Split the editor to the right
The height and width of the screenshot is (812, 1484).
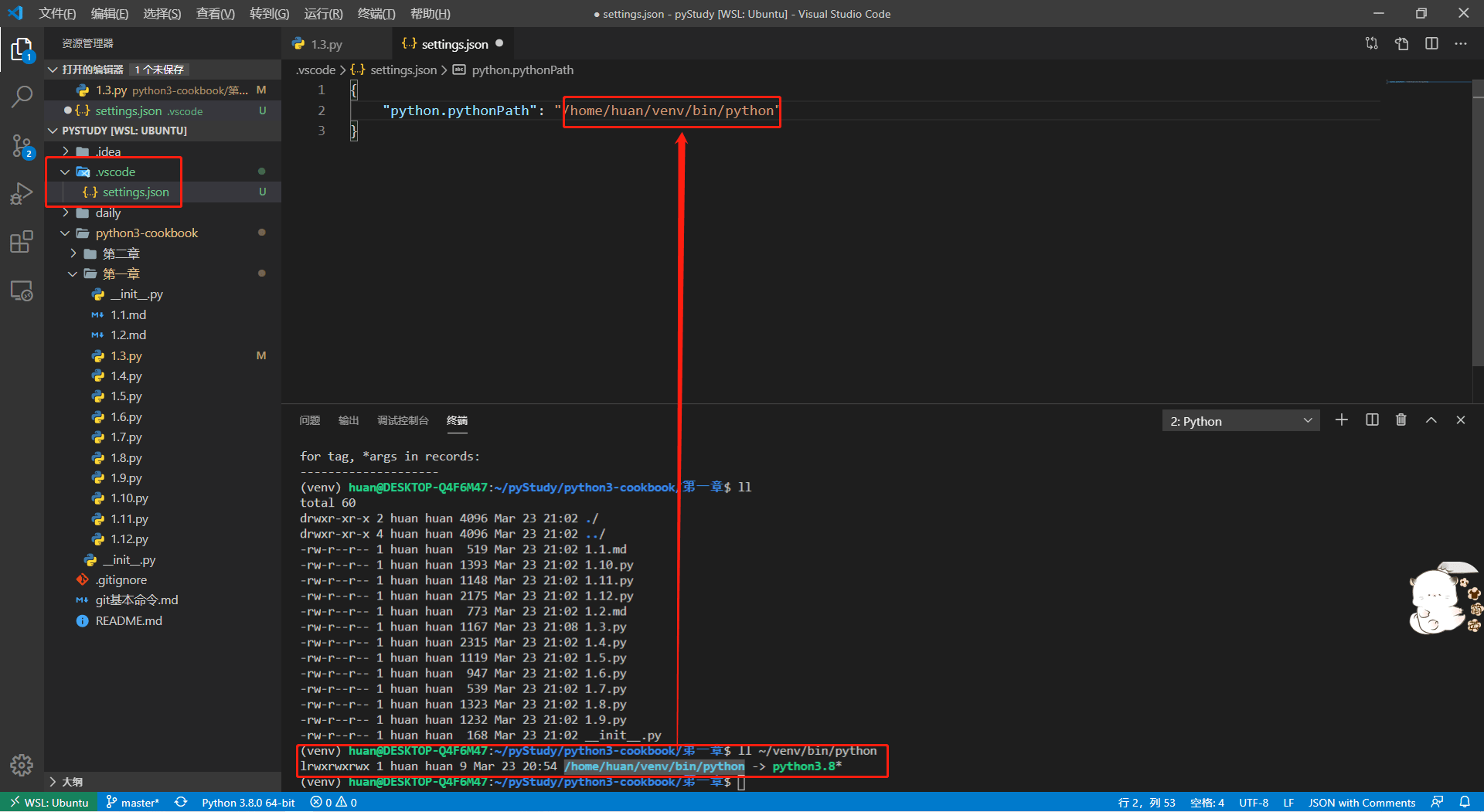[x=1431, y=44]
